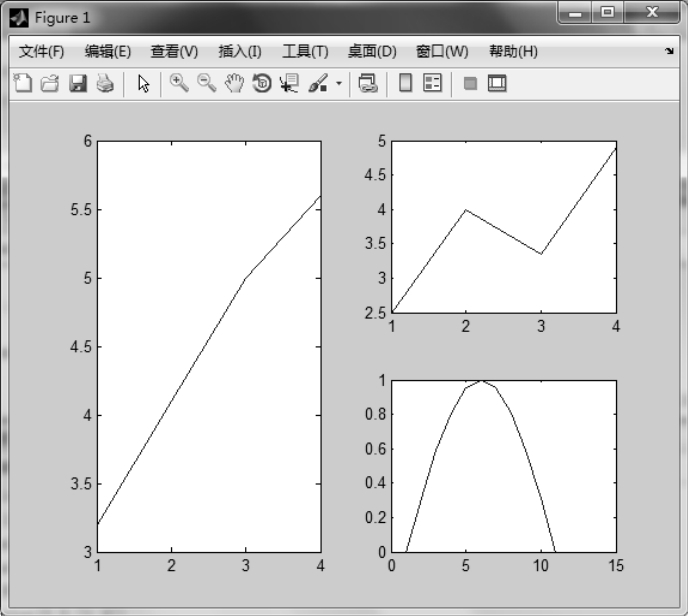Toggle the Zoom In magnifier tool

tap(179, 84)
